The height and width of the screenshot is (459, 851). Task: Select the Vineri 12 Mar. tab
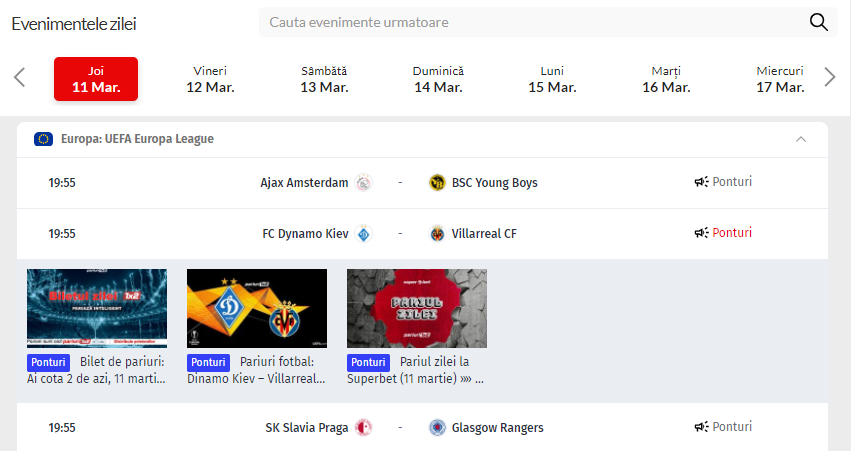[210, 79]
